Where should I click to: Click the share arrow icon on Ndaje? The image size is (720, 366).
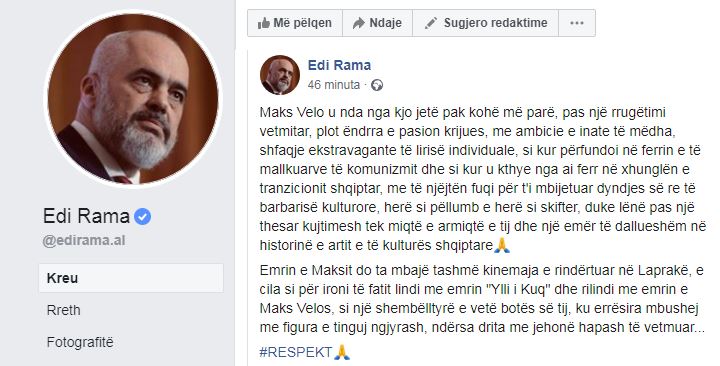click(359, 23)
